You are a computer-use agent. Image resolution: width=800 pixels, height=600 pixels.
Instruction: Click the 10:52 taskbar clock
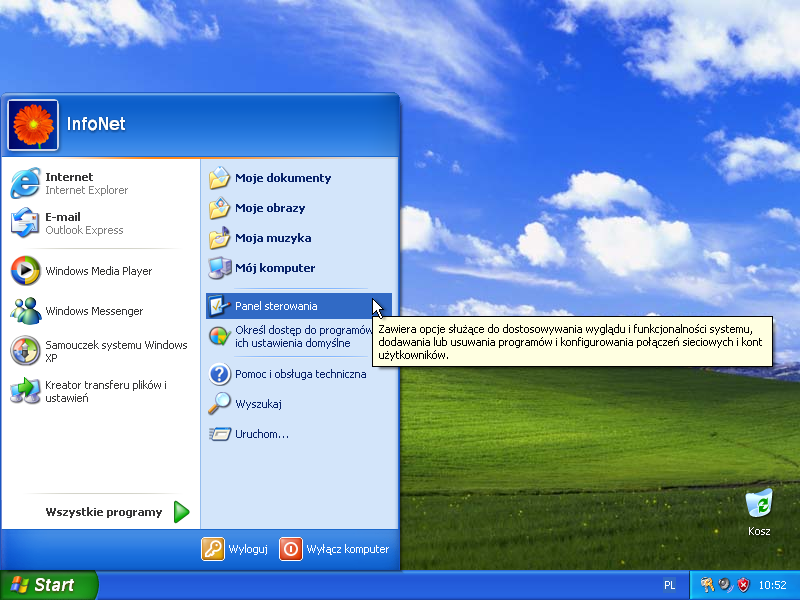pos(772,585)
